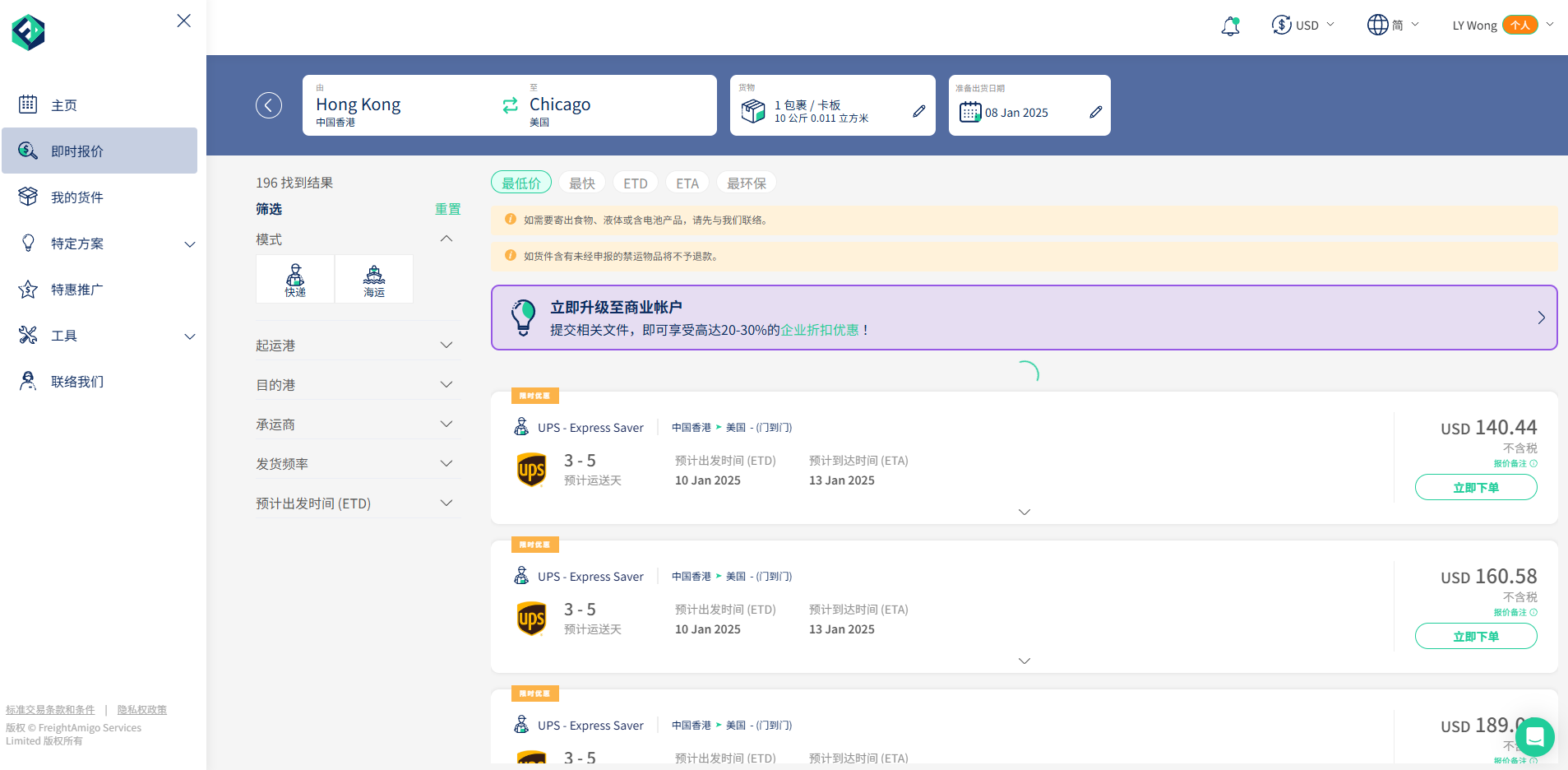This screenshot has width=1568, height=770.
Task: Click the 工具 wrench icon
Action: click(28, 335)
